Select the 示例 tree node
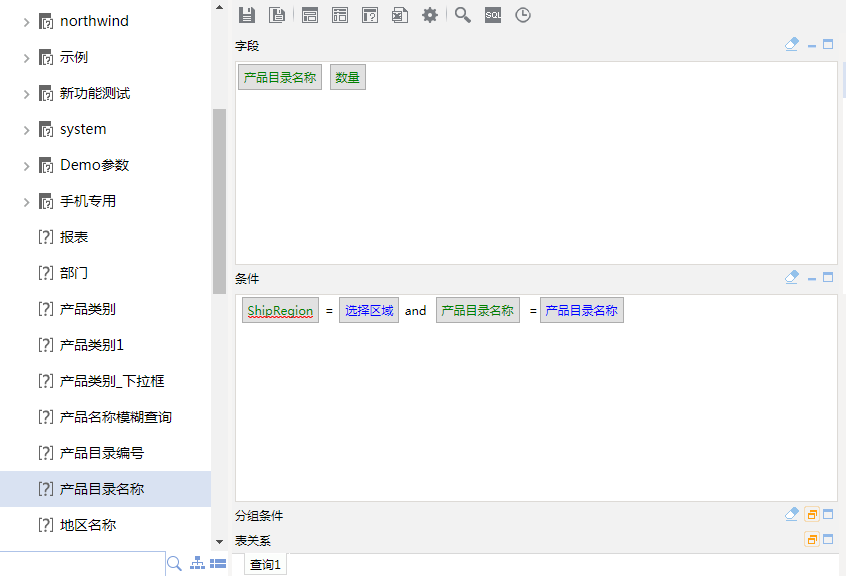Image resolution: width=846 pixels, height=576 pixels. (74, 57)
